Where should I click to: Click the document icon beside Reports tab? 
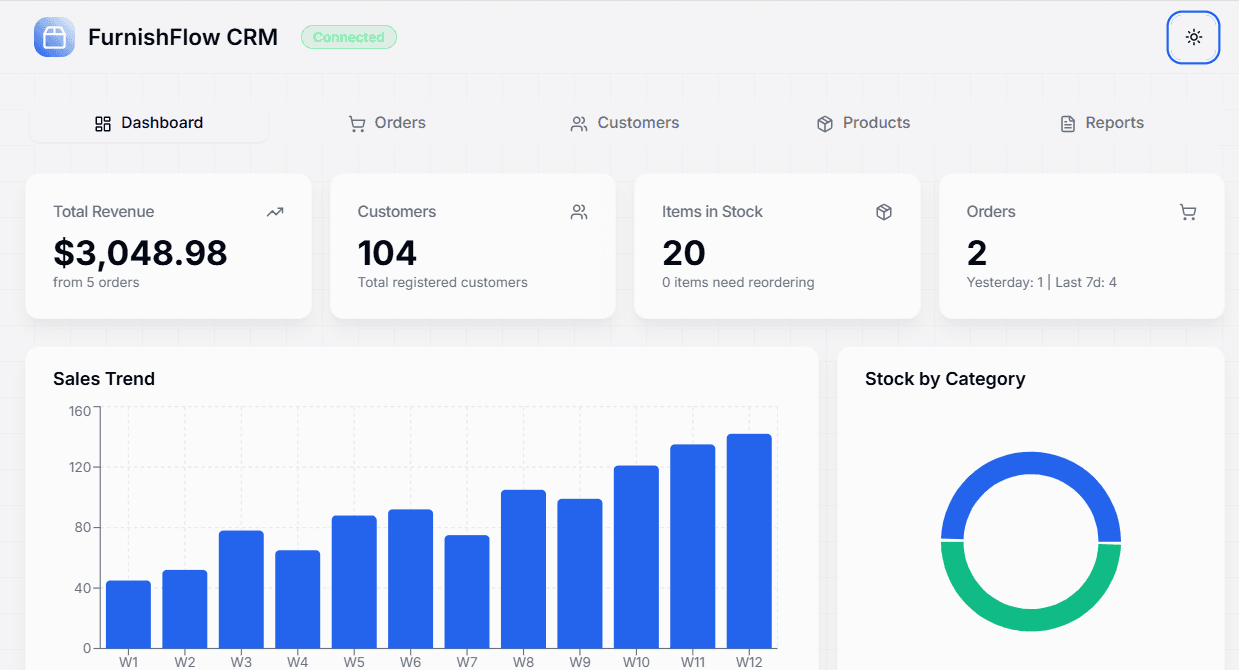1066,123
